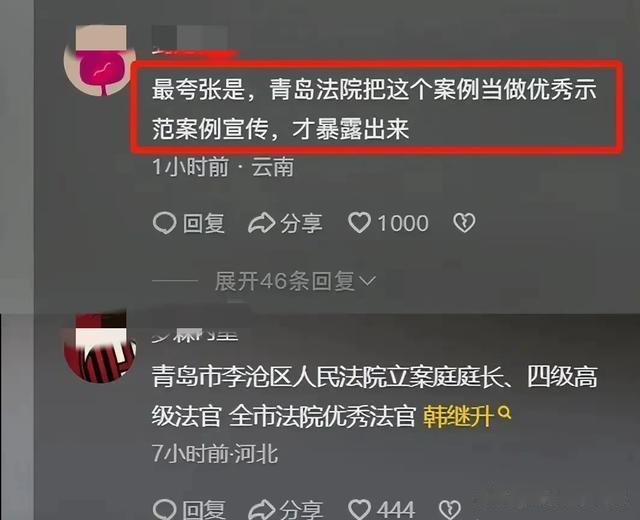Open first commenter's wine glass avatar

[100, 61]
